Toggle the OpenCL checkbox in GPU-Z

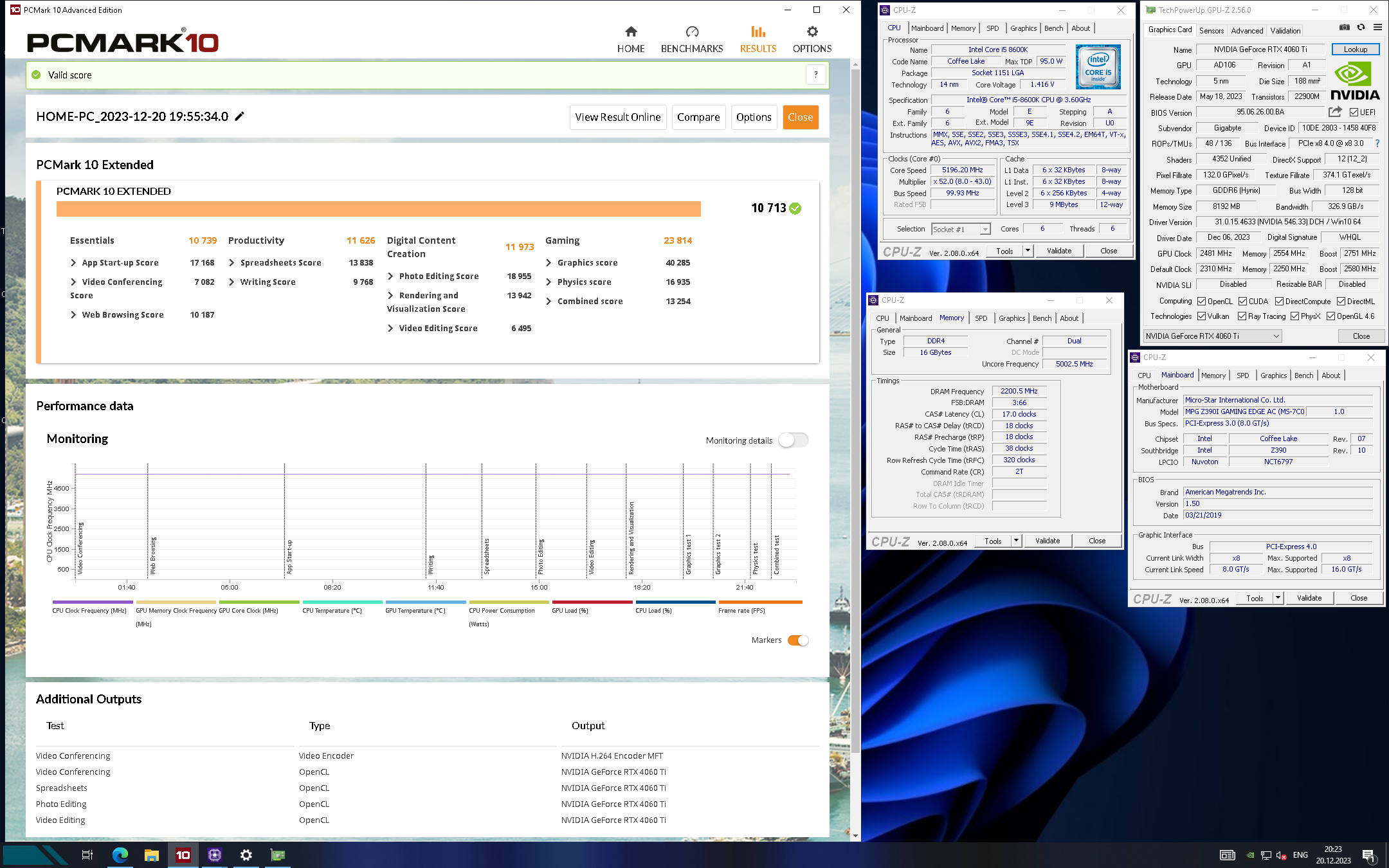point(1201,301)
